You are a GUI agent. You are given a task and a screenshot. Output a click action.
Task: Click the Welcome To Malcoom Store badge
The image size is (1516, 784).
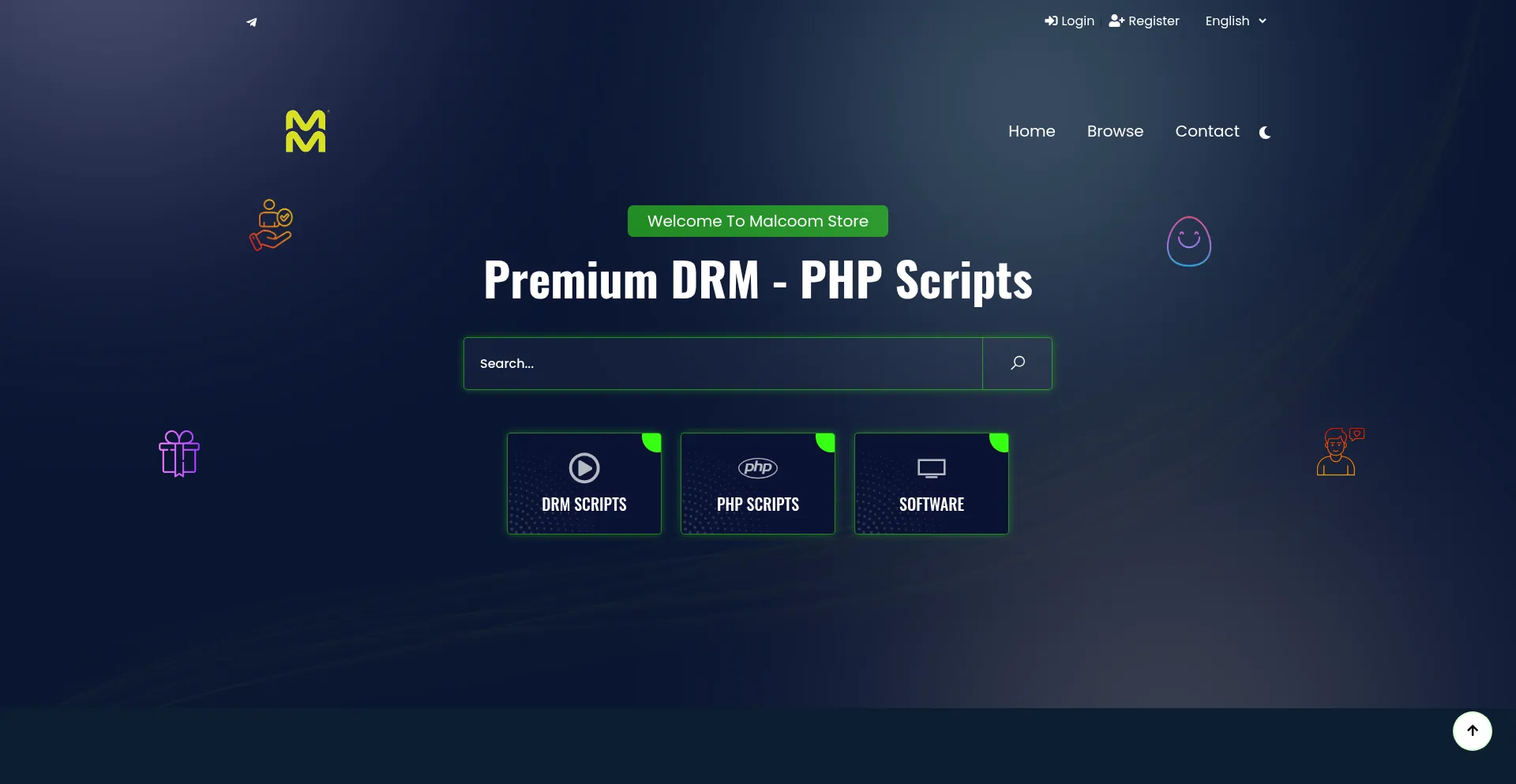point(758,221)
